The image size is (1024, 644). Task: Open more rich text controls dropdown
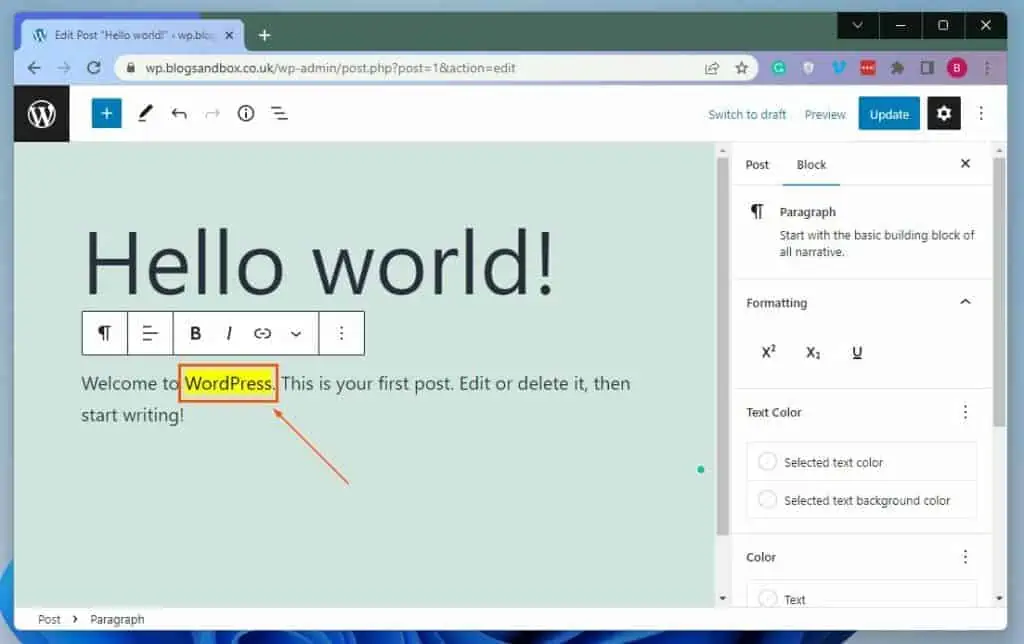coord(296,333)
